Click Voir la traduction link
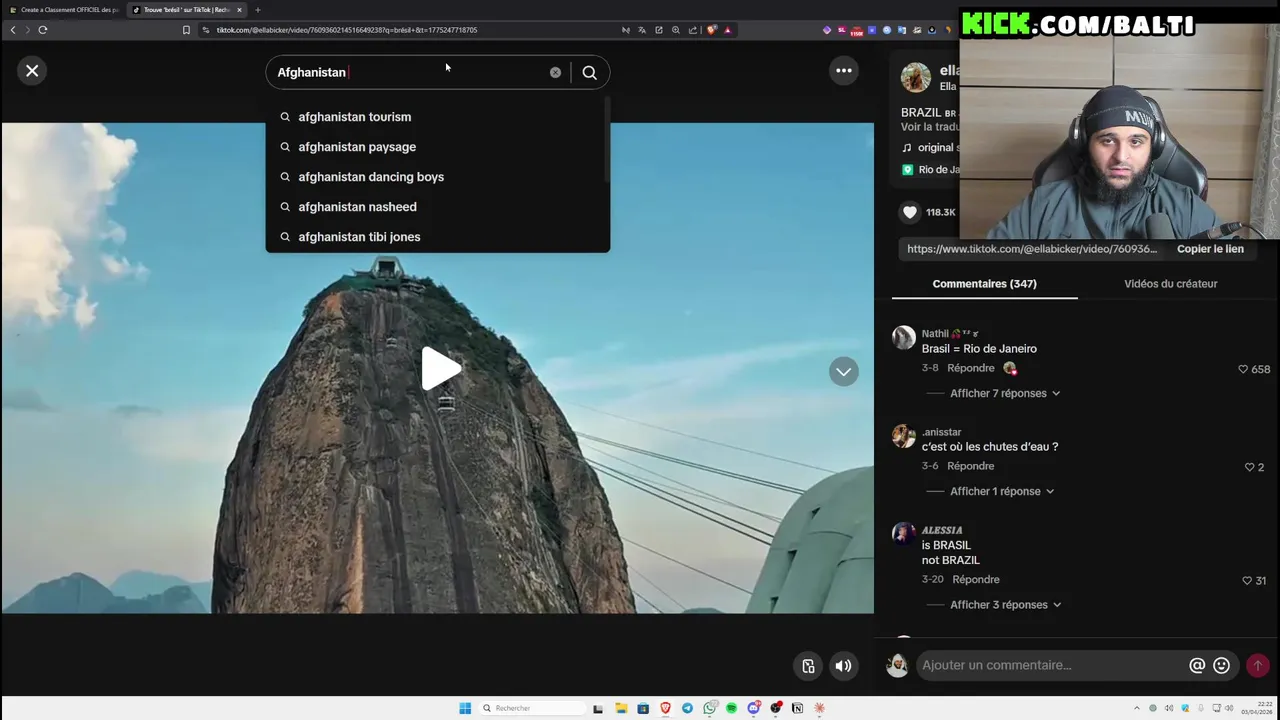 coord(930,127)
